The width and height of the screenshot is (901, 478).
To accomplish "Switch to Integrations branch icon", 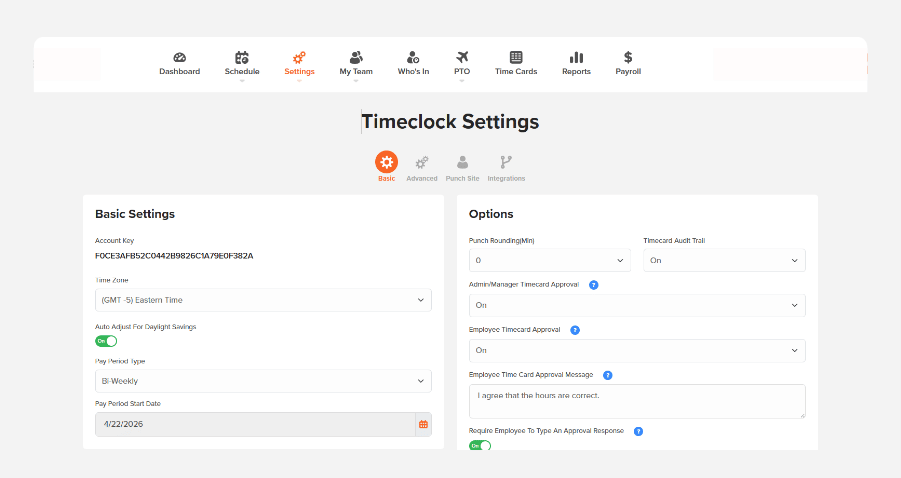I will [x=506, y=162].
